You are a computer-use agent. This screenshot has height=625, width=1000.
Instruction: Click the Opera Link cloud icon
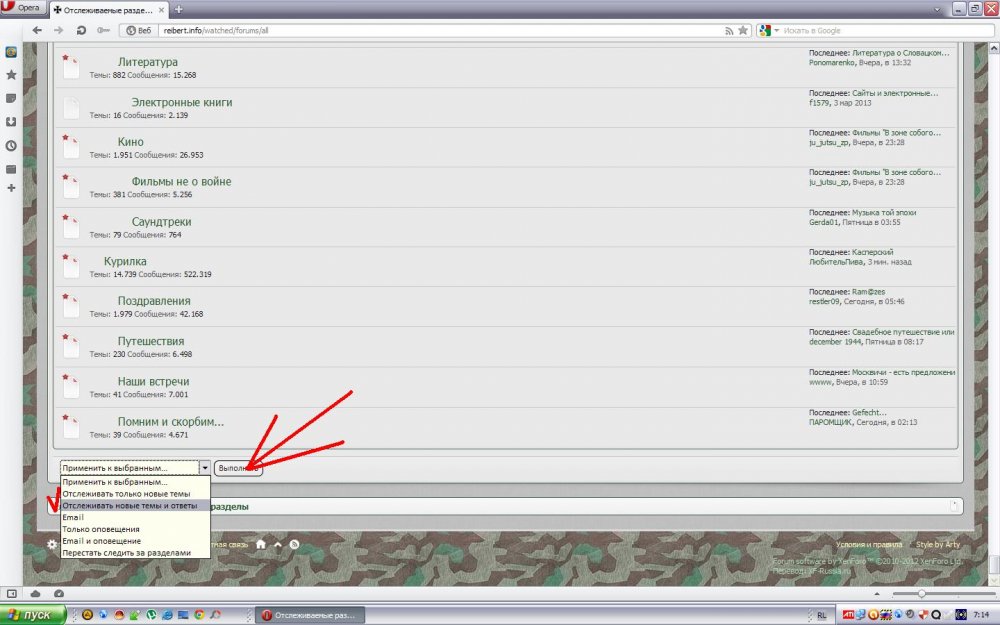[35, 593]
